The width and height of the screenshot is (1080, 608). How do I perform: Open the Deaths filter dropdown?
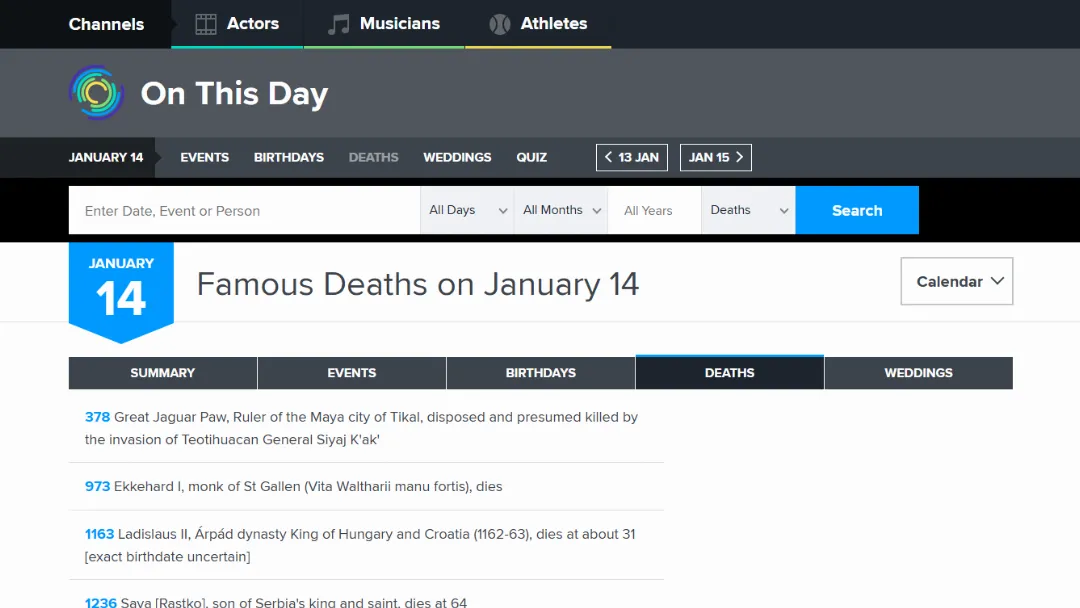coord(747,210)
